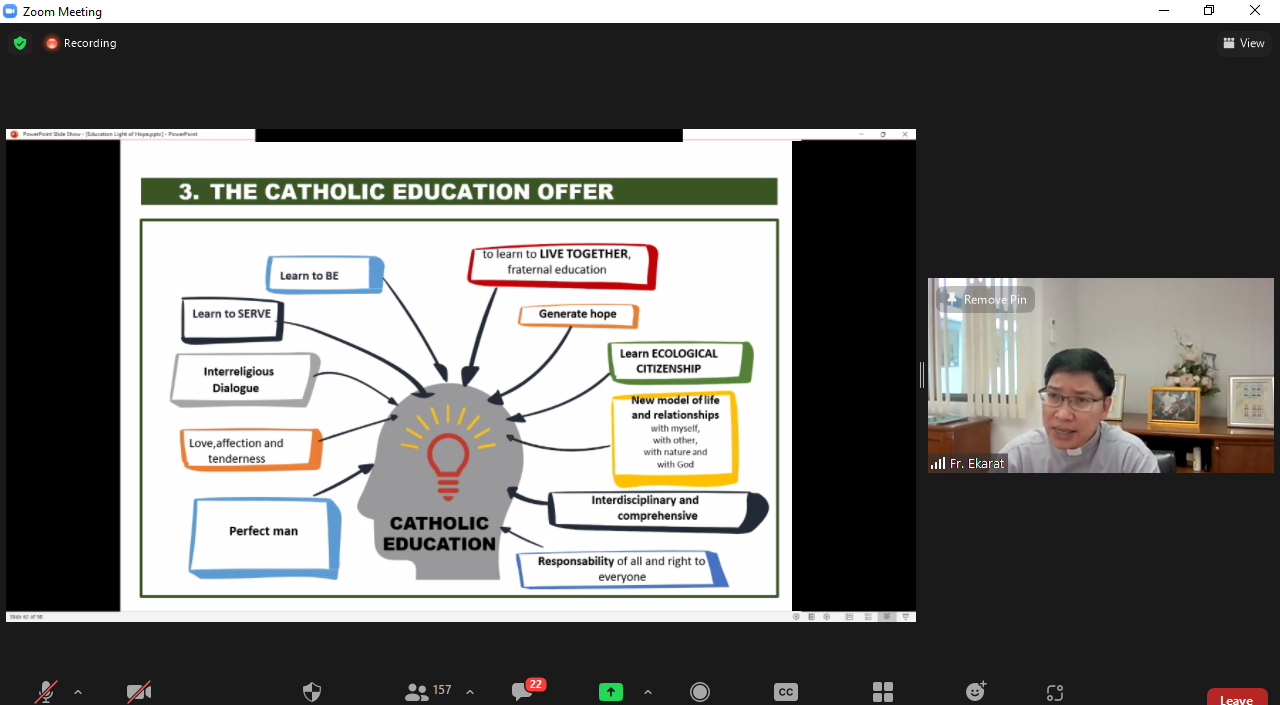
Task: Open the Security shield options
Action: point(312,692)
